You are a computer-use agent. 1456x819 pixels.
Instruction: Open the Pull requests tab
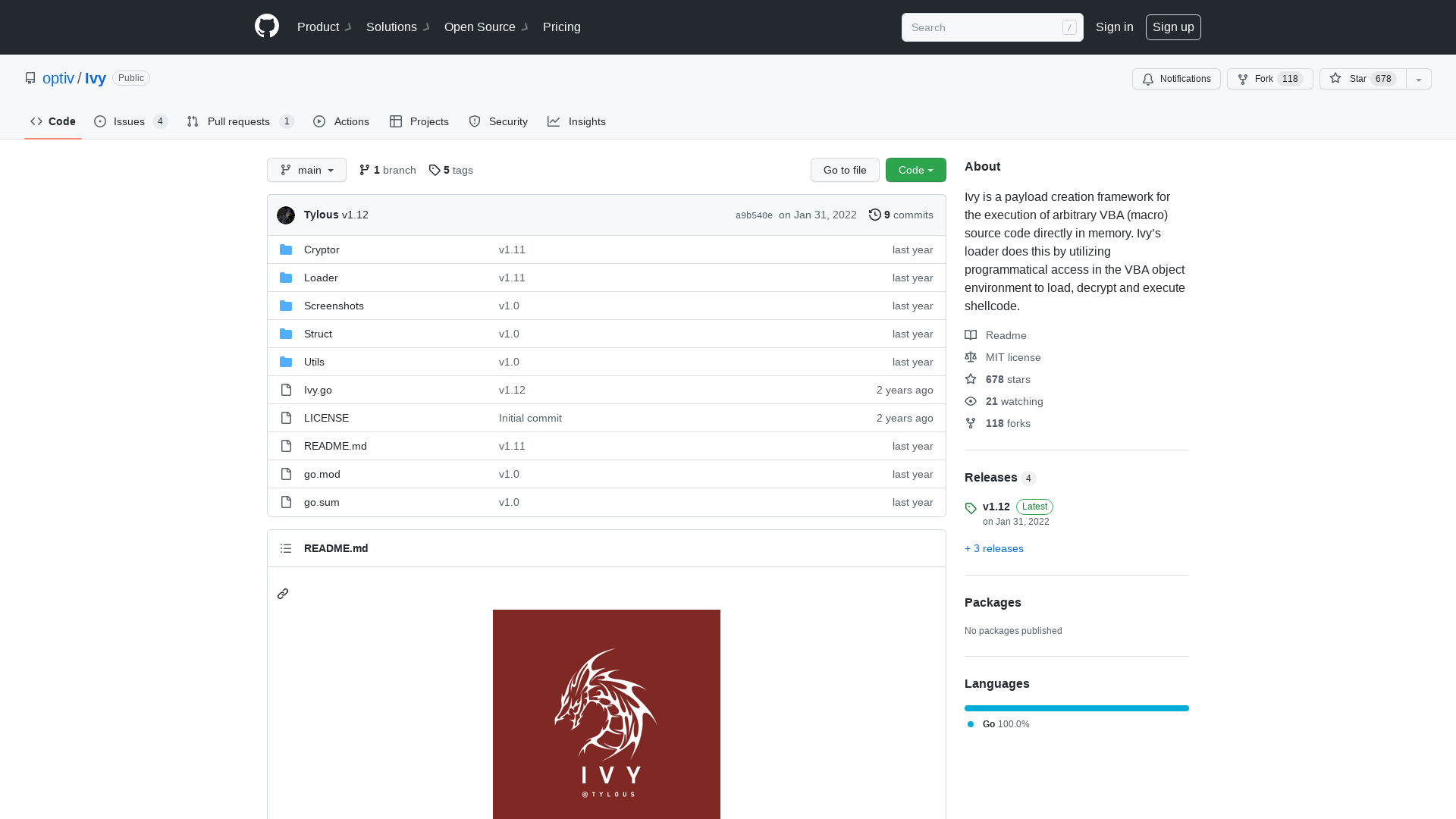coord(240,121)
